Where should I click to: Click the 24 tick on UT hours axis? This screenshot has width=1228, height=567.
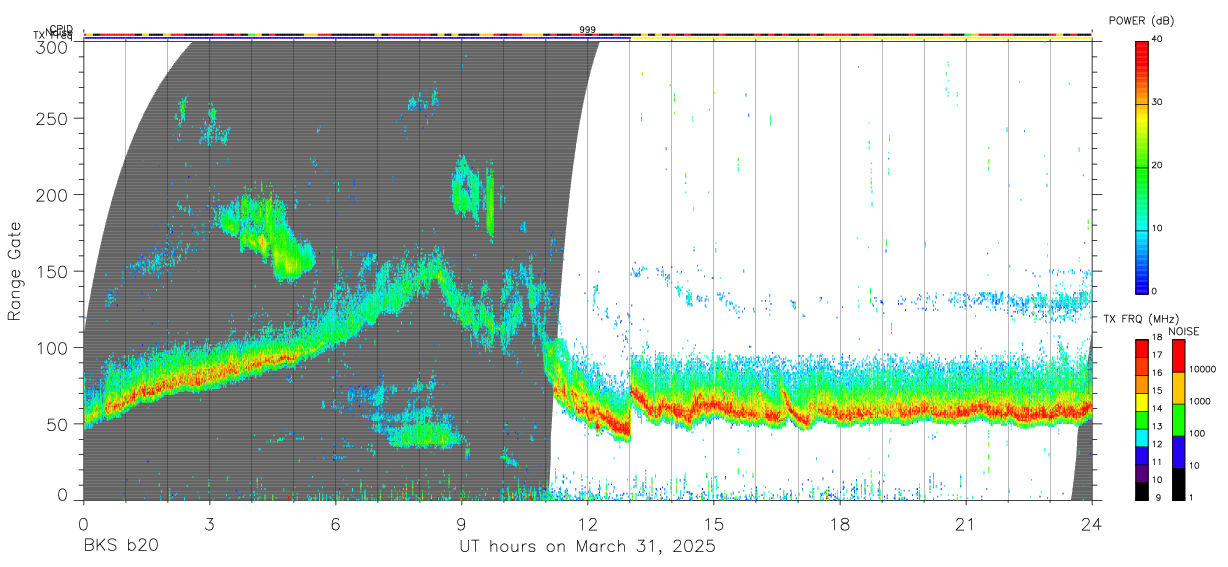click(x=1092, y=524)
